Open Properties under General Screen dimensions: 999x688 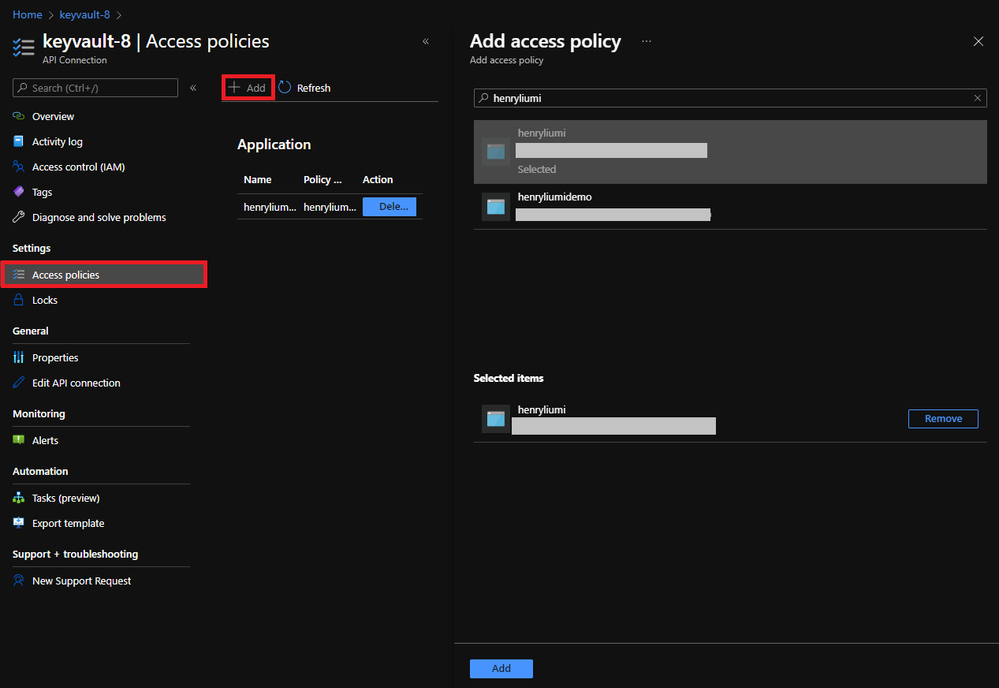tap(55, 358)
